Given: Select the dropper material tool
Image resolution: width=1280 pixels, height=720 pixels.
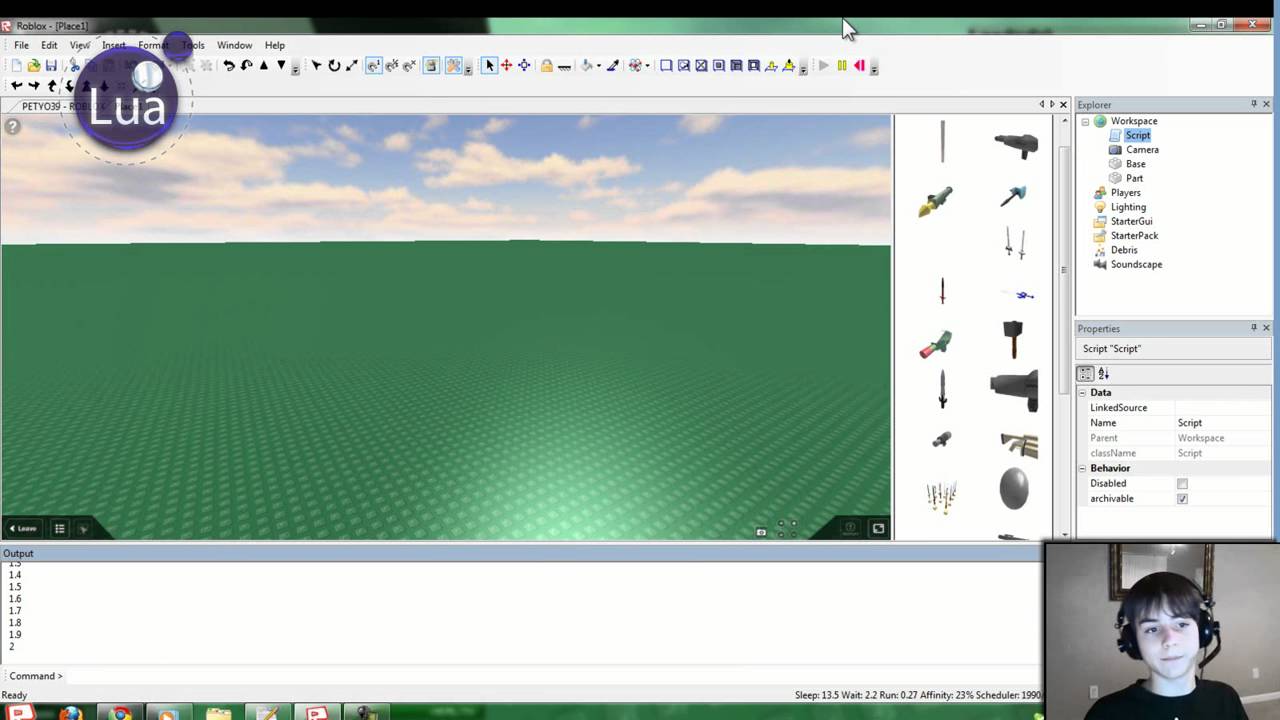Looking at the screenshot, I should 613,66.
